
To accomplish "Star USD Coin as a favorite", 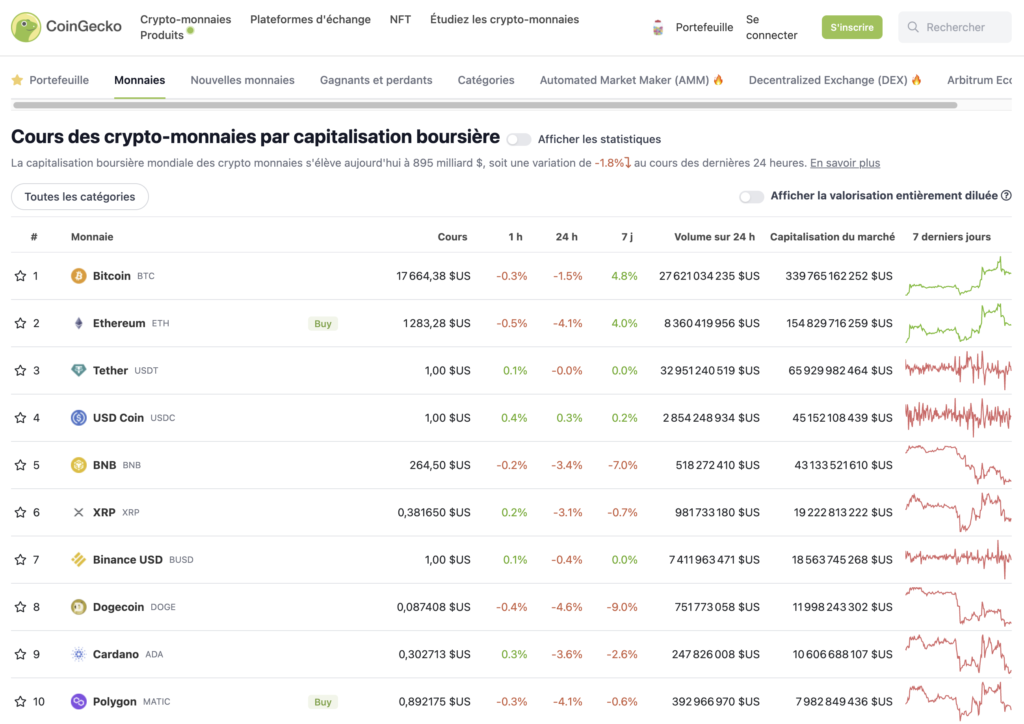I will click(20, 418).
